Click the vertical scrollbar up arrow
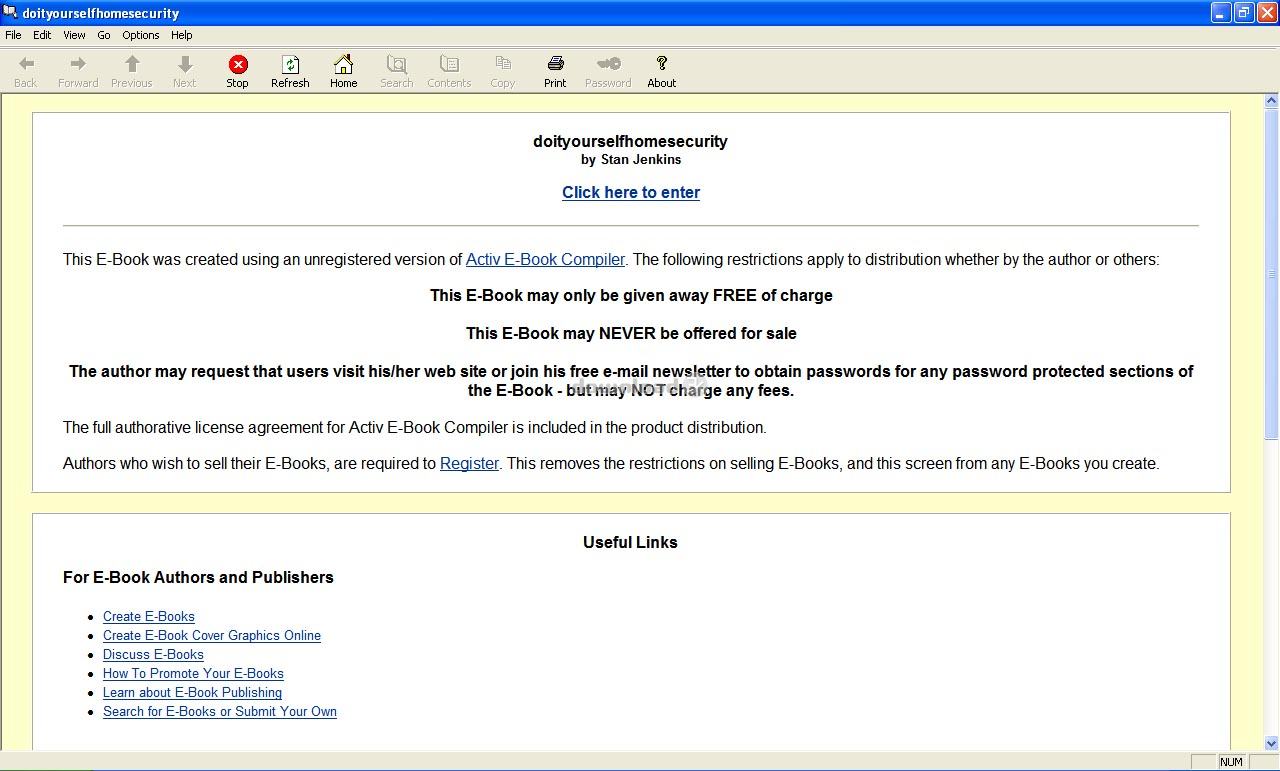1280x771 pixels. coord(1271,102)
